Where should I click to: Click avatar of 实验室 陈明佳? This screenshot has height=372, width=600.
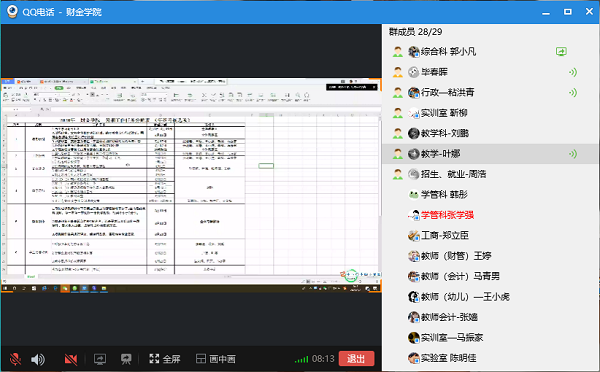point(414,358)
